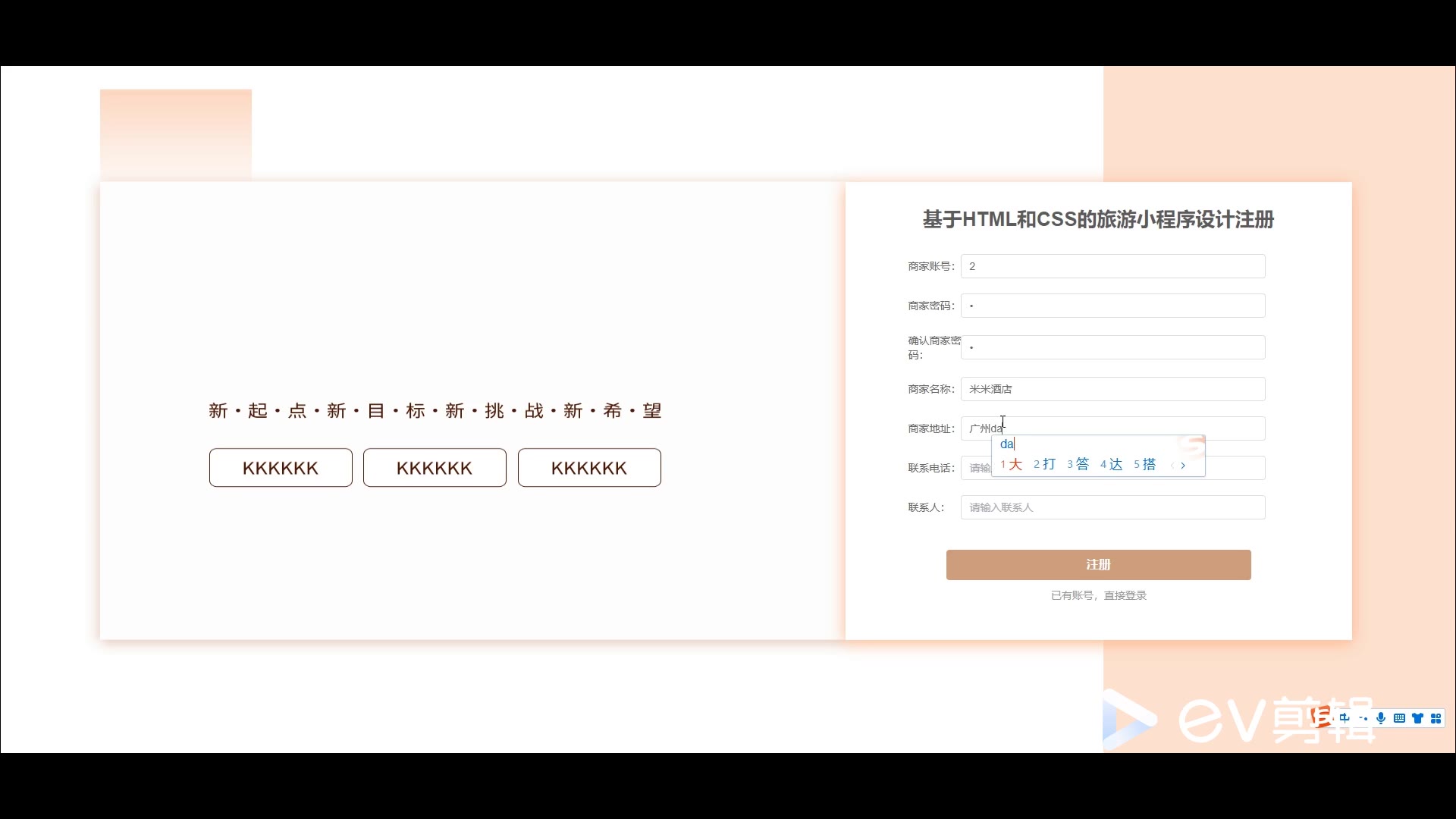This screenshot has height=819, width=1456.
Task: Select candidate 2 打 in IME popup
Action: (1046, 464)
